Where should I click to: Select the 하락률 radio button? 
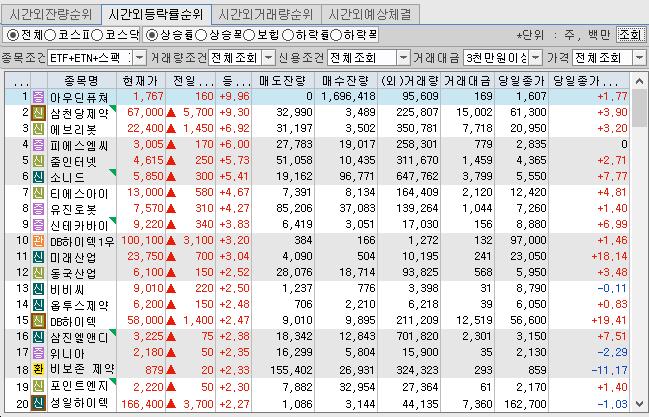288,35
